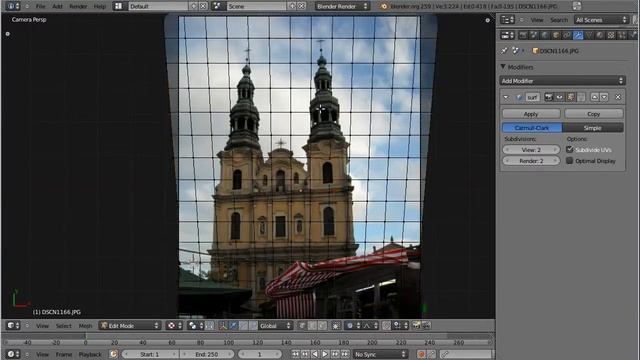Image resolution: width=640 pixels, height=360 pixels.
Task: Add a new scene with plus button
Action: pos(292,6)
